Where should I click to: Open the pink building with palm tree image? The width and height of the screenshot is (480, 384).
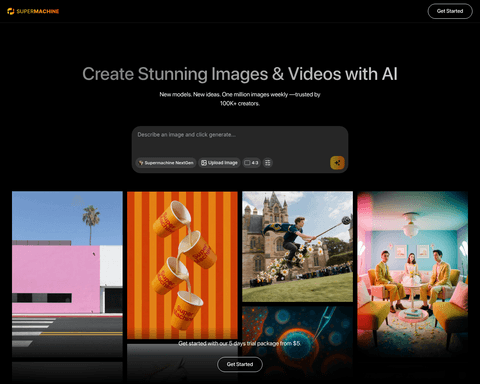point(67,274)
